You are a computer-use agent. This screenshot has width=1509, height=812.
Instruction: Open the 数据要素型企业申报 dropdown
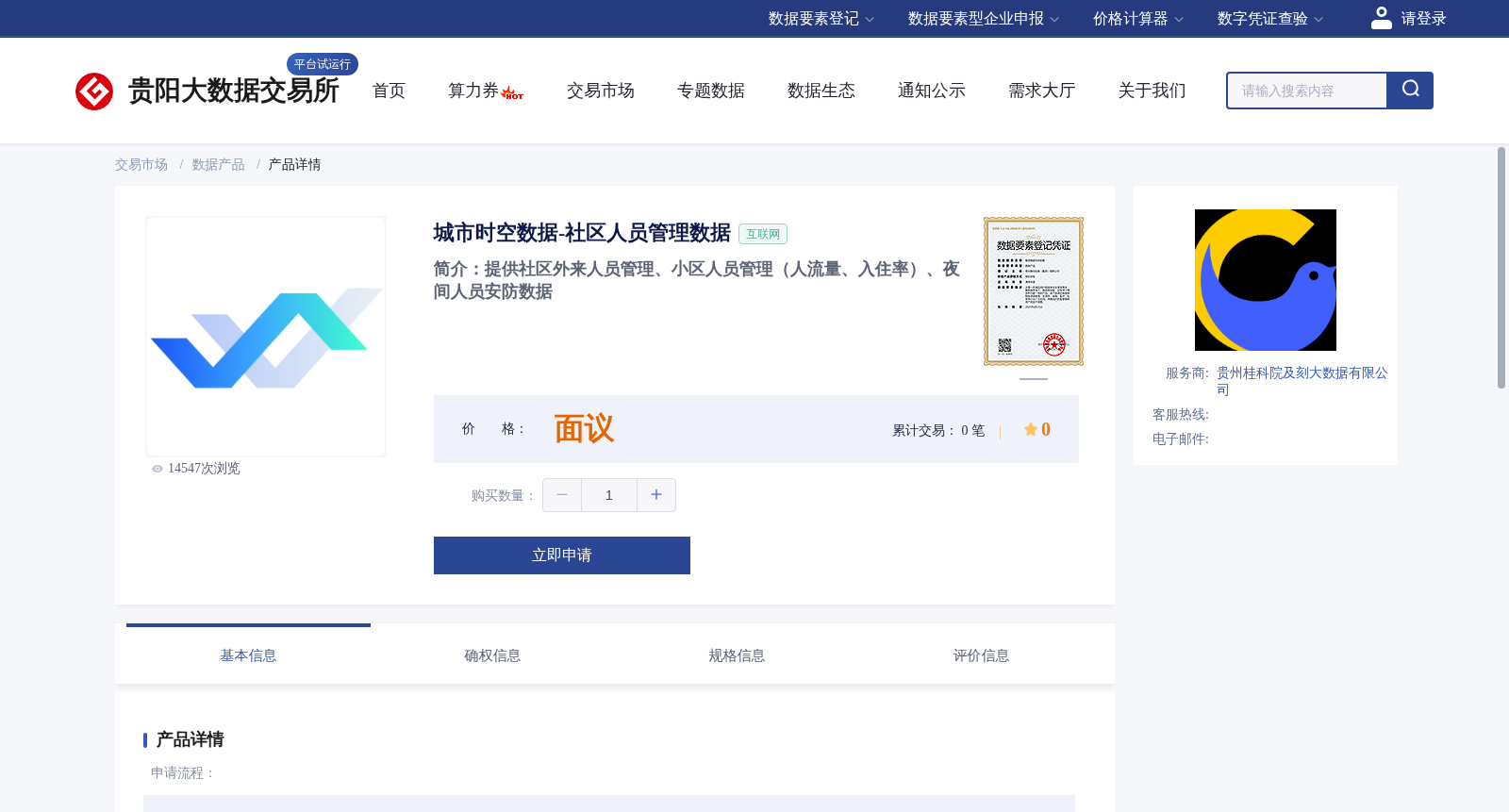(x=984, y=19)
